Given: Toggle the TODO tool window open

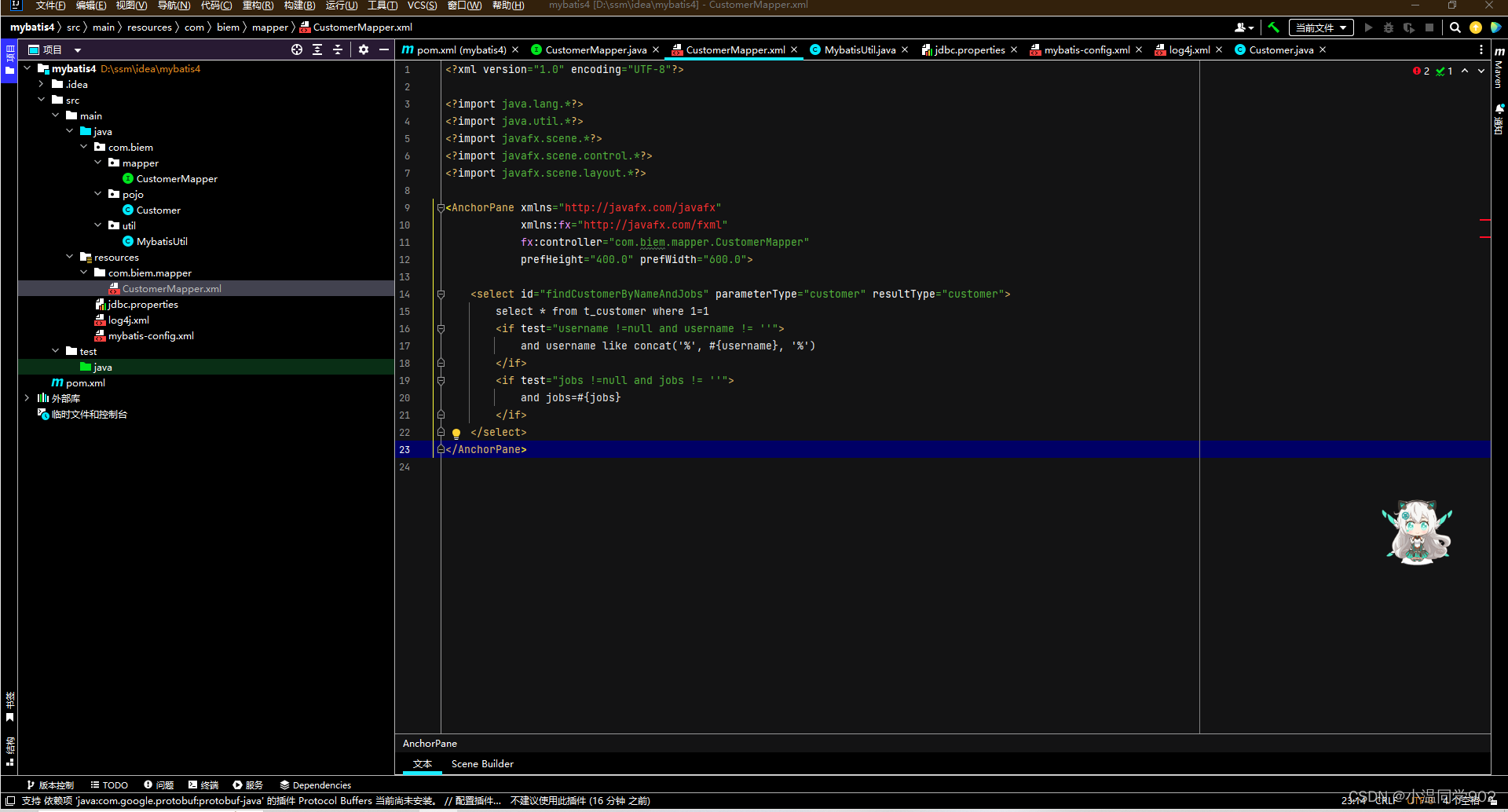Looking at the screenshot, I should pos(108,785).
